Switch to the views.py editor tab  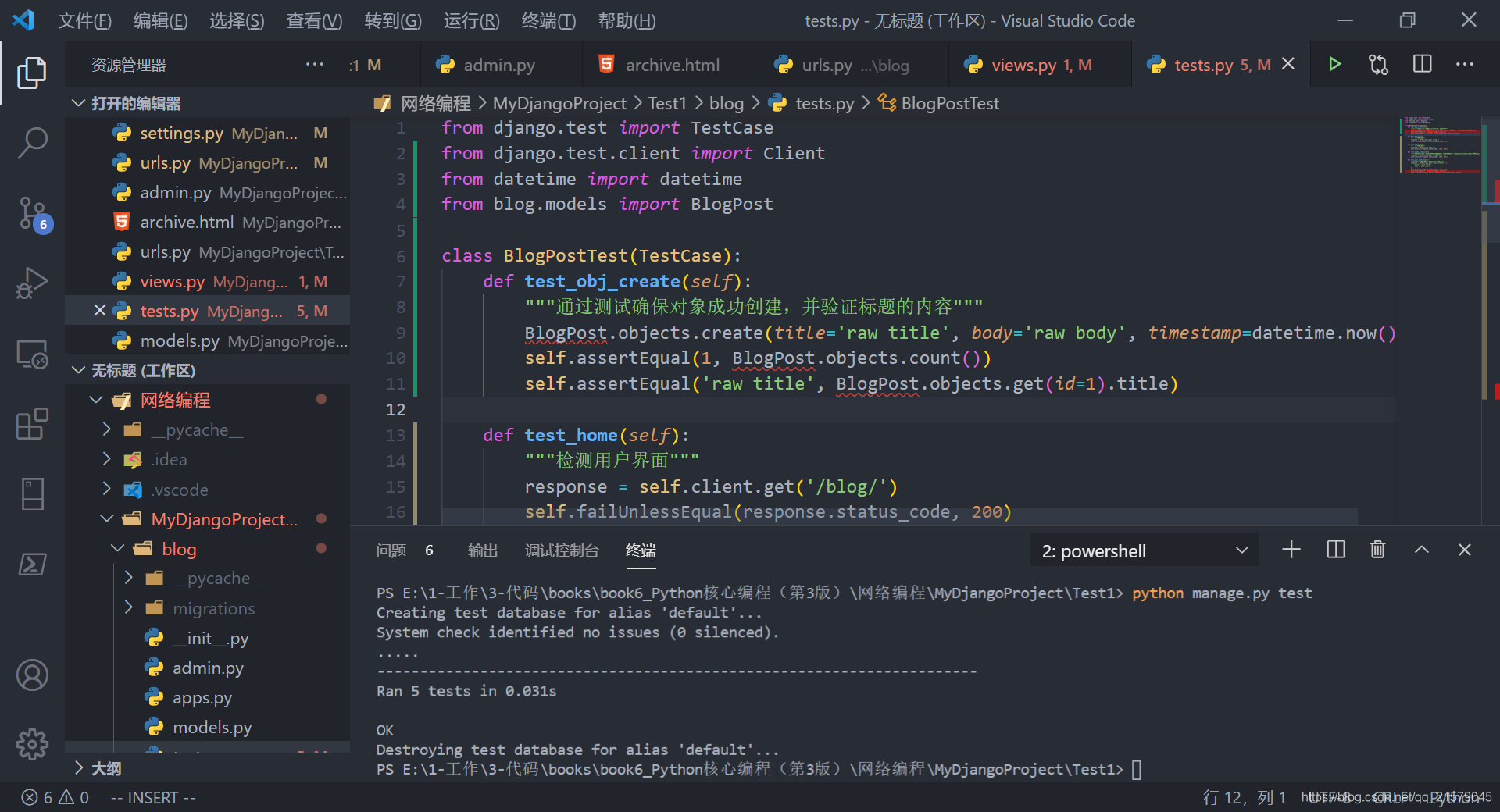[x=1039, y=65]
